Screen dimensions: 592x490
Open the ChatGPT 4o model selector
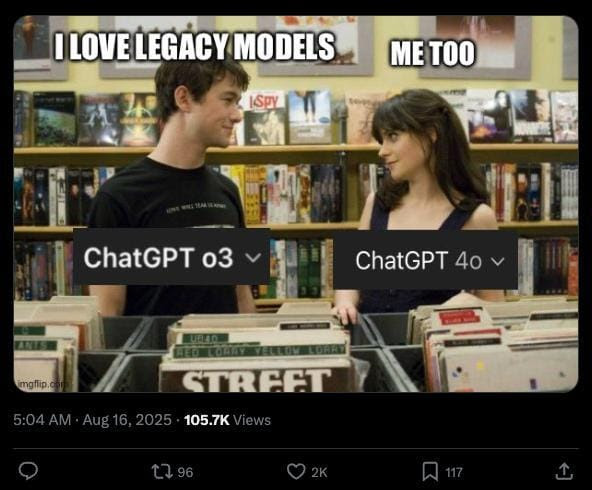pos(425,260)
